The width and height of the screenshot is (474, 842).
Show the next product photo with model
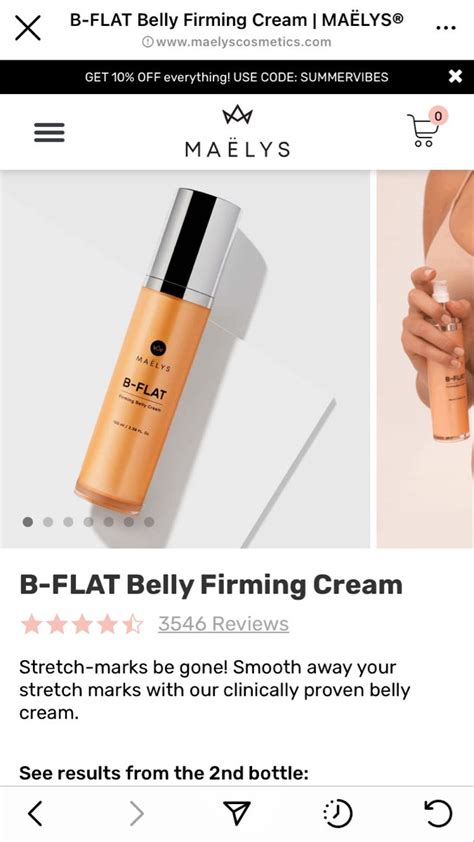[x=425, y=359]
